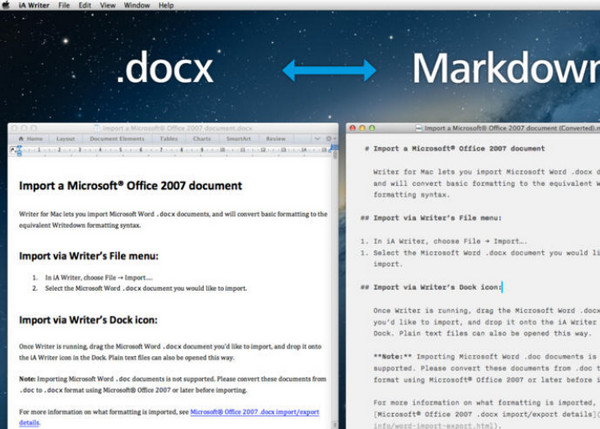600x429 pixels.
Task: Switch to the Home ribbon tab in Word
Action: pos(31,139)
